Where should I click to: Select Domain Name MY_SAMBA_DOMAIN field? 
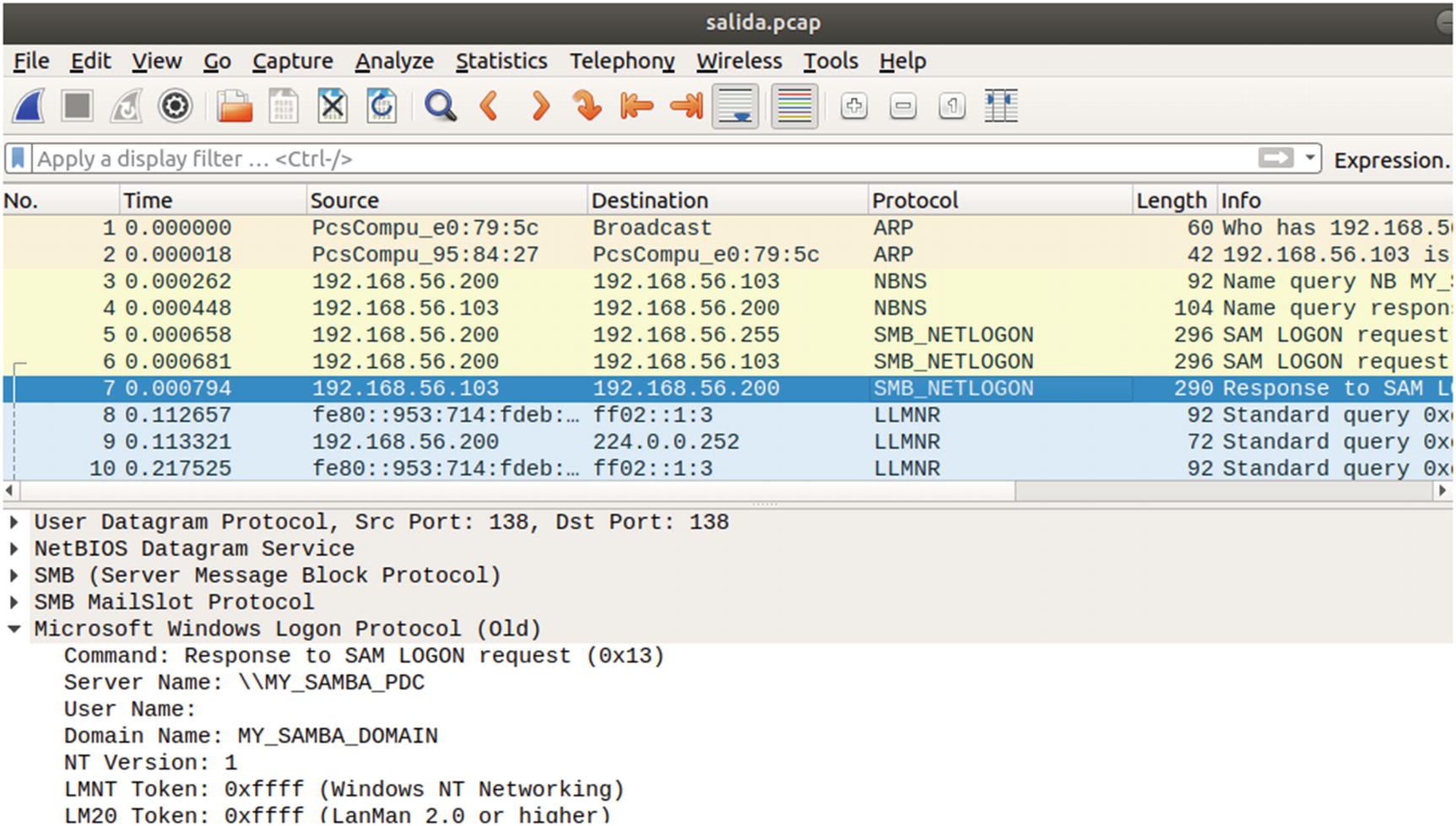(252, 736)
